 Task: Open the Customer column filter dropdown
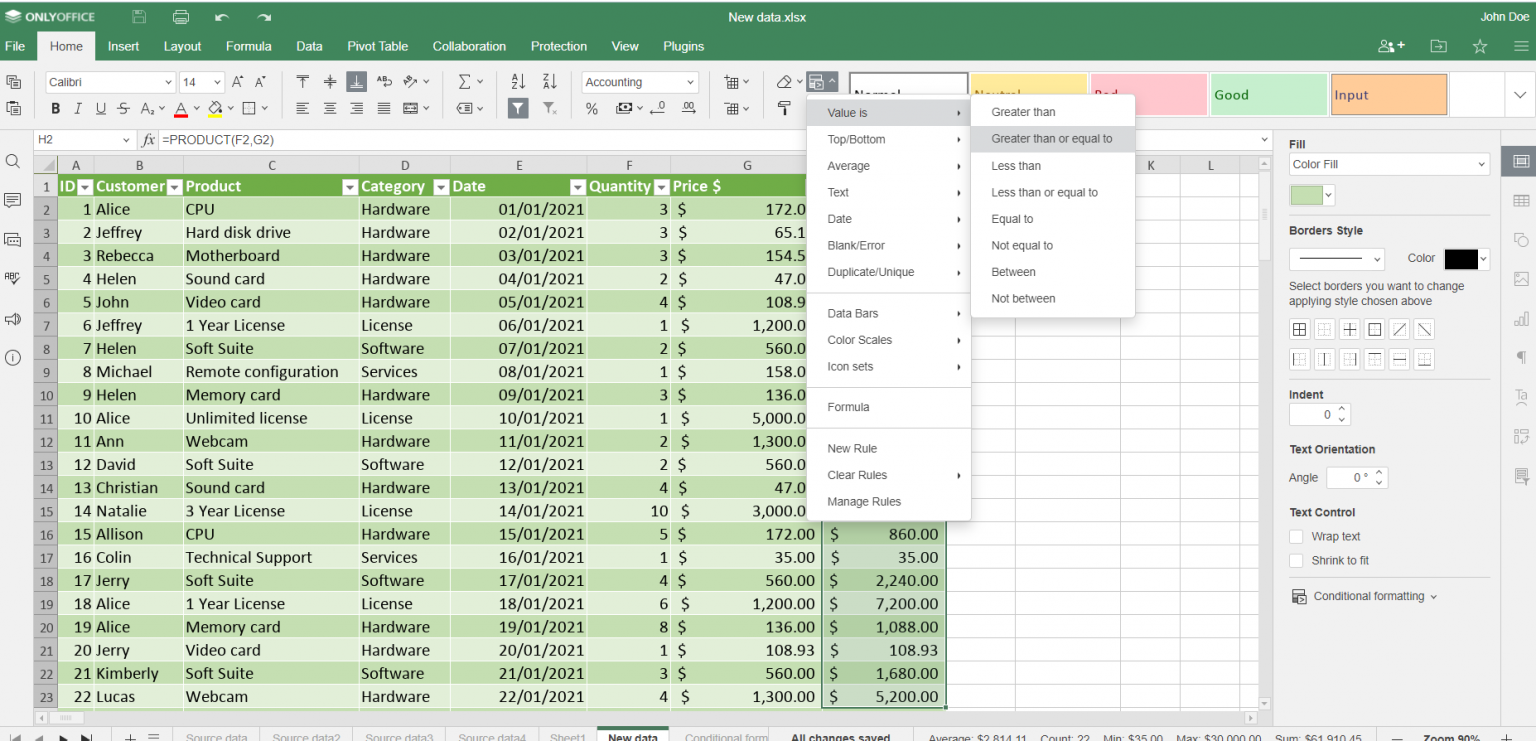[174, 186]
